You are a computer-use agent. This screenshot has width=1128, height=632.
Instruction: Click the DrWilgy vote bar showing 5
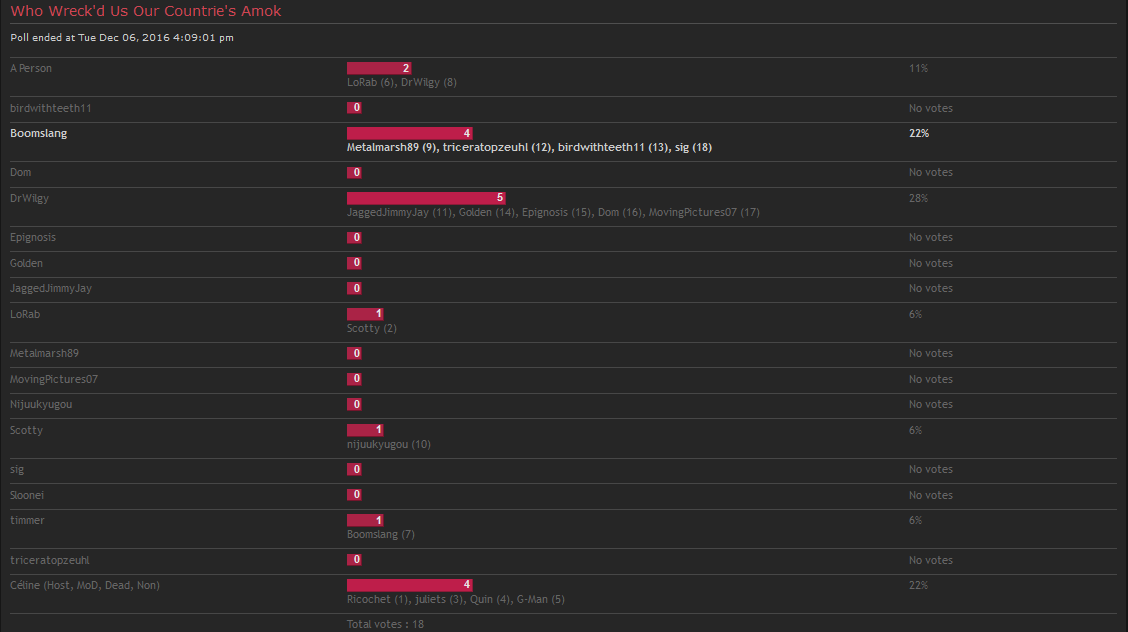[426, 198]
